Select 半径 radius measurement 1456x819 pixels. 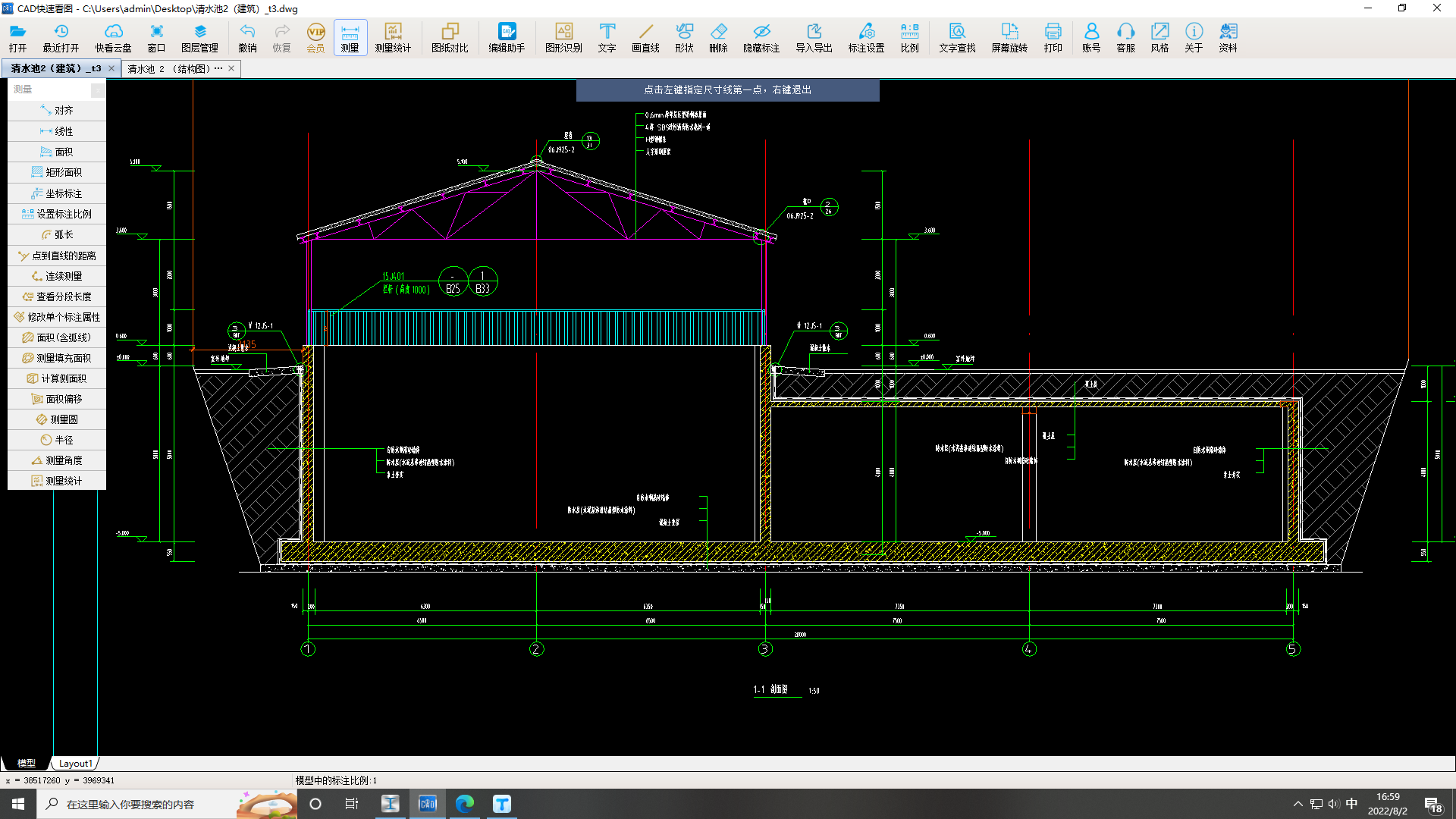point(57,440)
